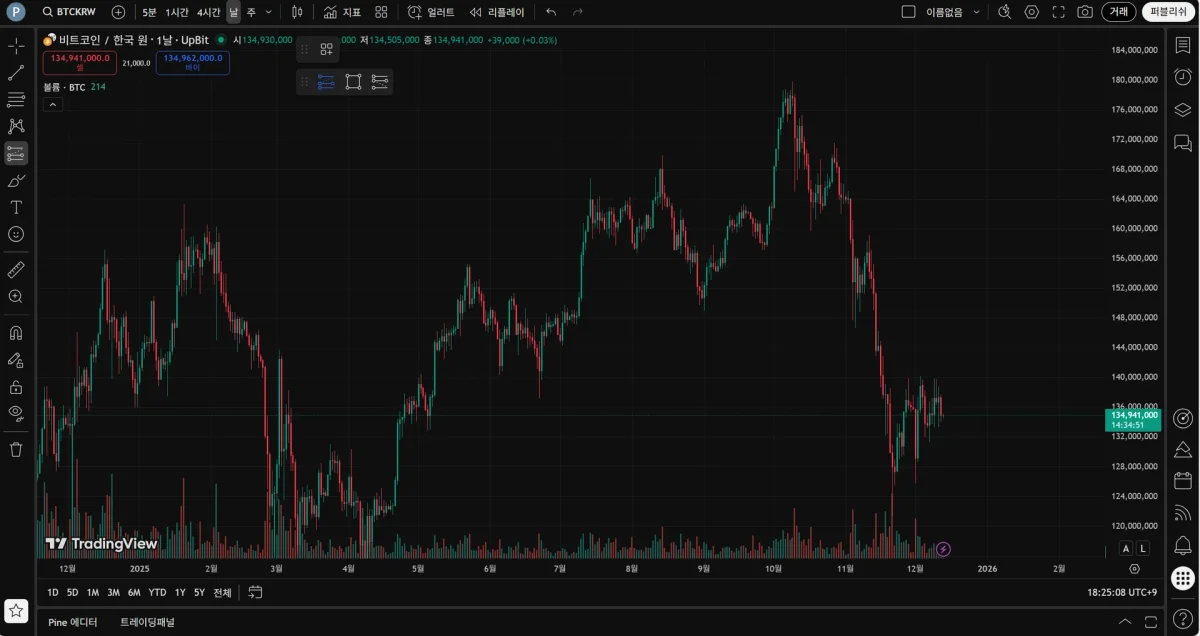This screenshot has height=636, width=1200.
Task: Open the layout setup square icon
Action: 908,12
